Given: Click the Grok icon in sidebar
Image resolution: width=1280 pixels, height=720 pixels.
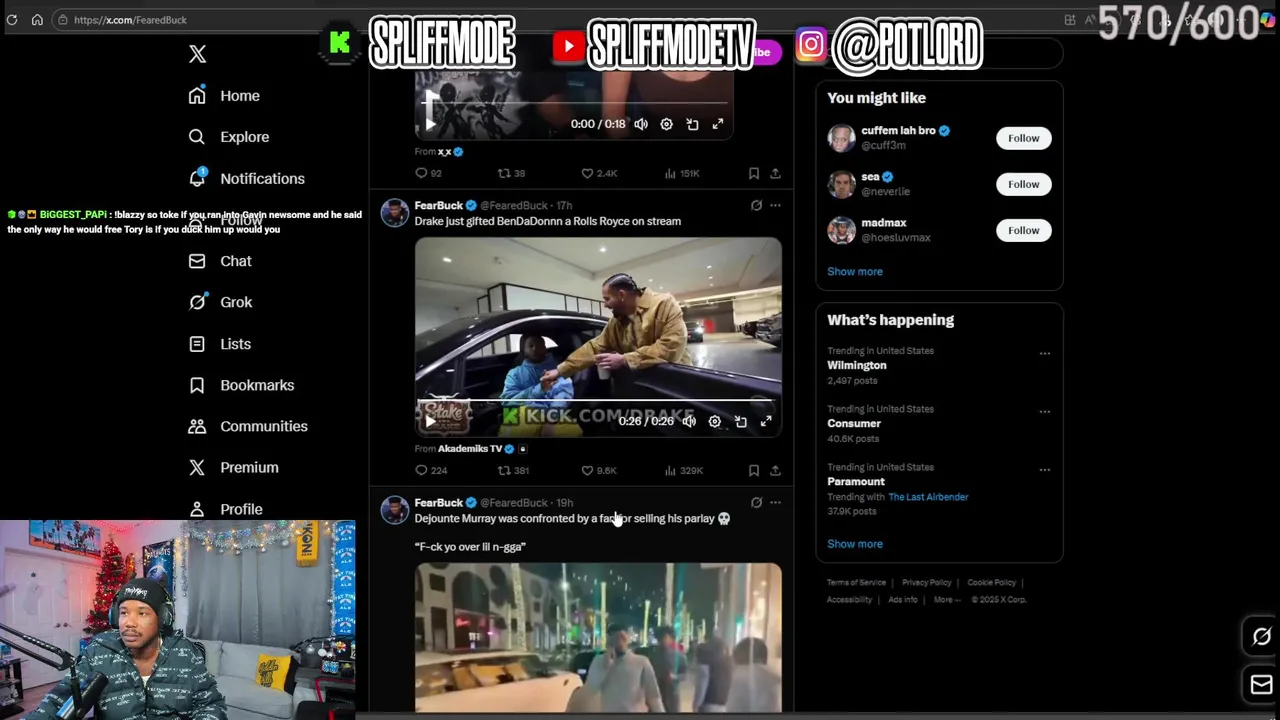Looking at the screenshot, I should tap(197, 302).
